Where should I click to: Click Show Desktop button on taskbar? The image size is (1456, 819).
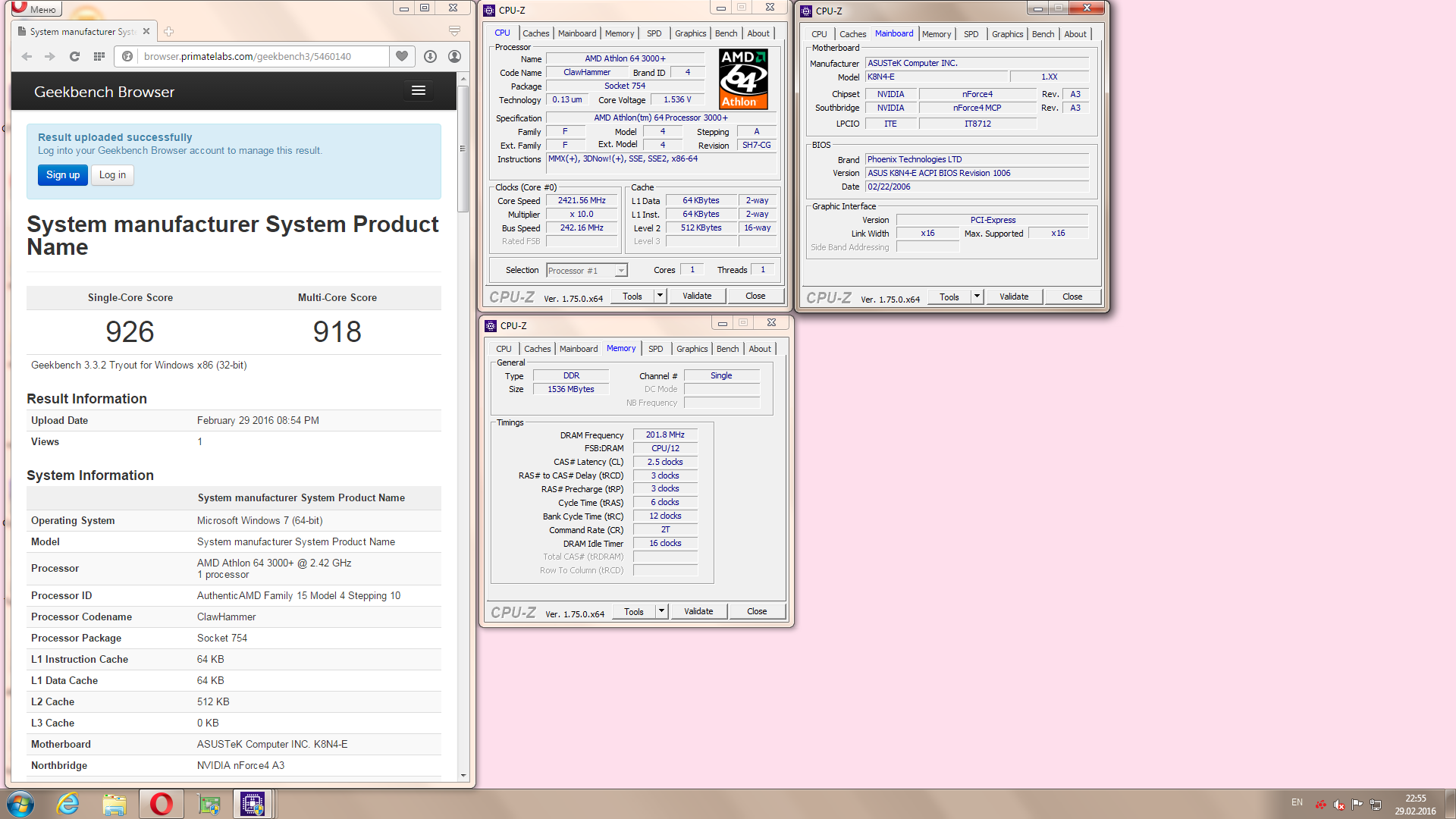click(x=1450, y=804)
